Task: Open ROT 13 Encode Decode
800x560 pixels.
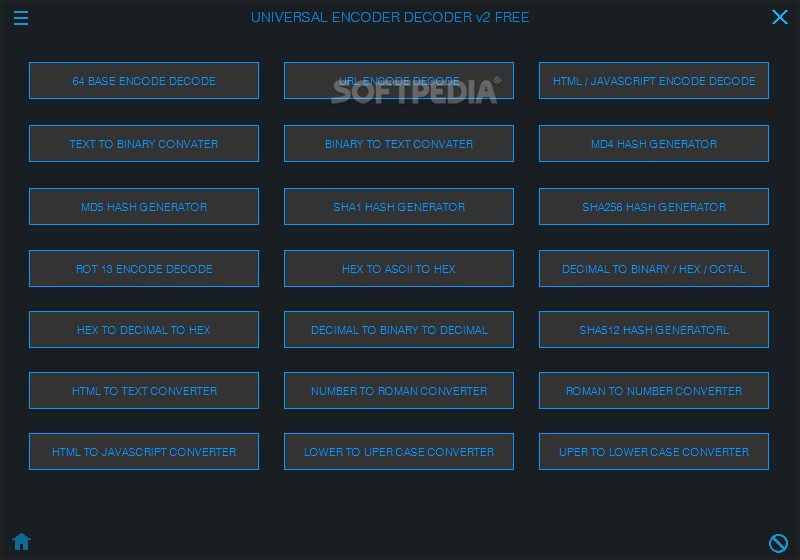Action: pos(144,269)
